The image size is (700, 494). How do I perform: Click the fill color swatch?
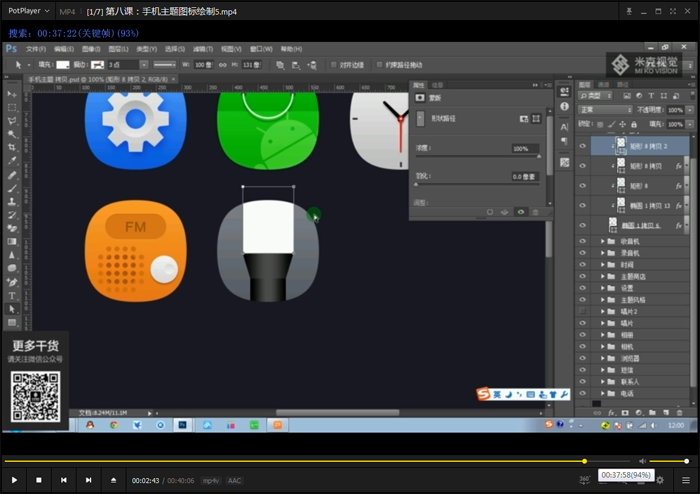click(x=63, y=65)
